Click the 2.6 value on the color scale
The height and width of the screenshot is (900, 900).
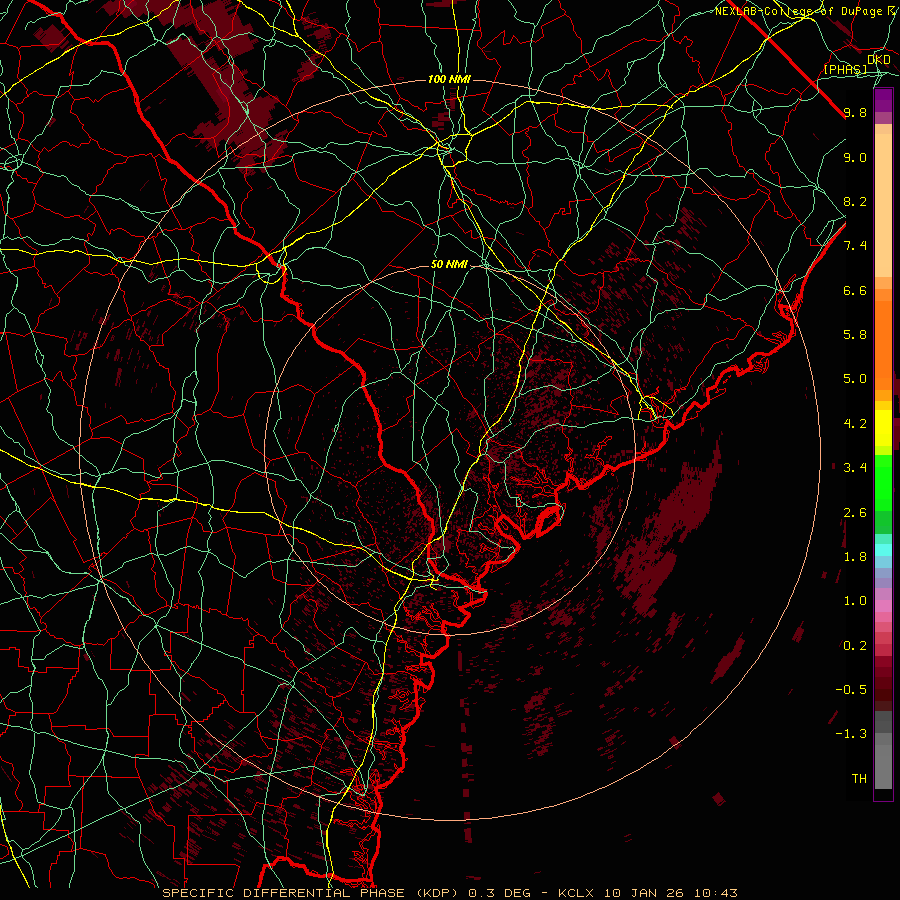tap(855, 513)
